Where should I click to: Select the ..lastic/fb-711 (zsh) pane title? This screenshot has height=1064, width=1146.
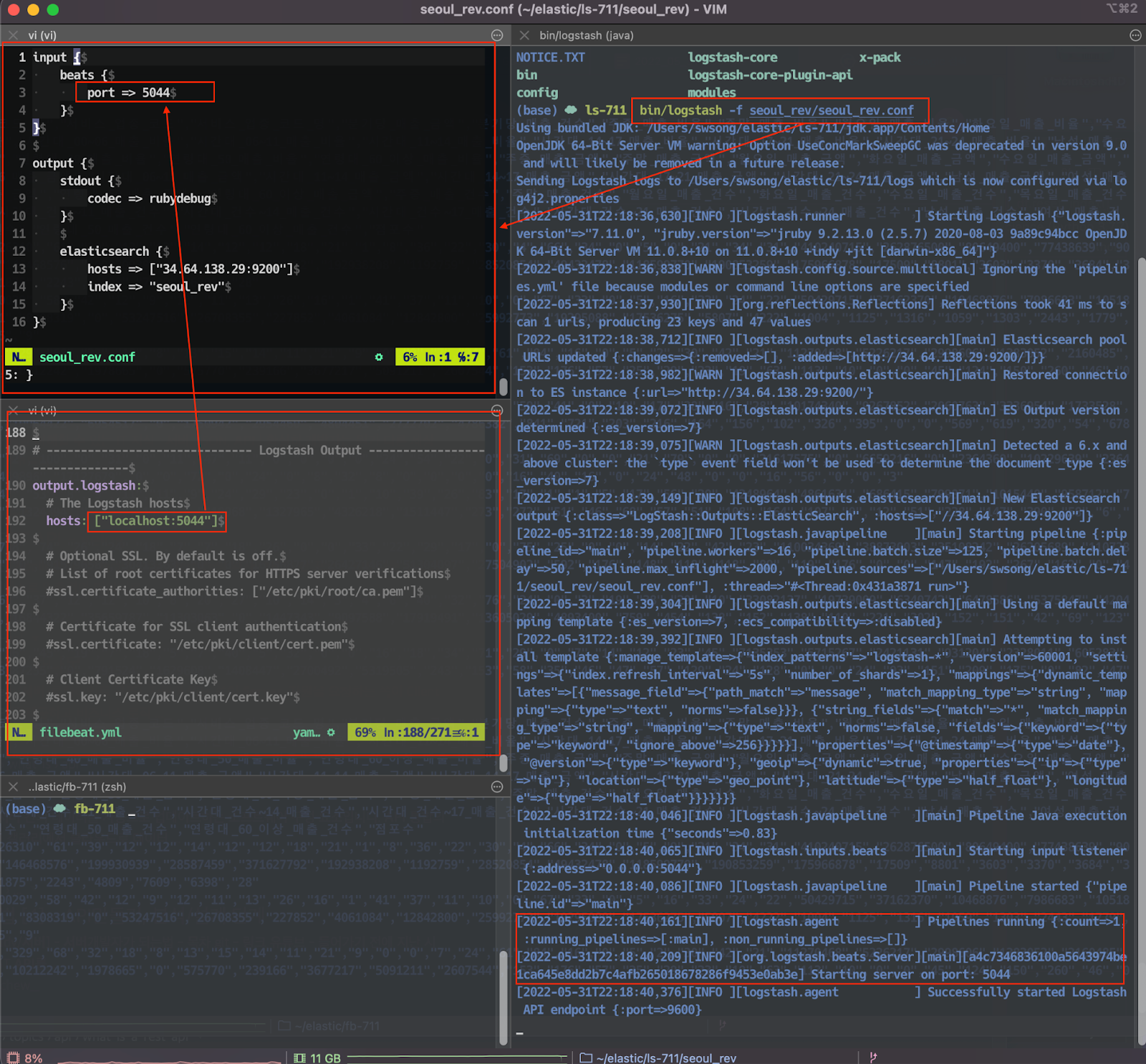click(77, 787)
